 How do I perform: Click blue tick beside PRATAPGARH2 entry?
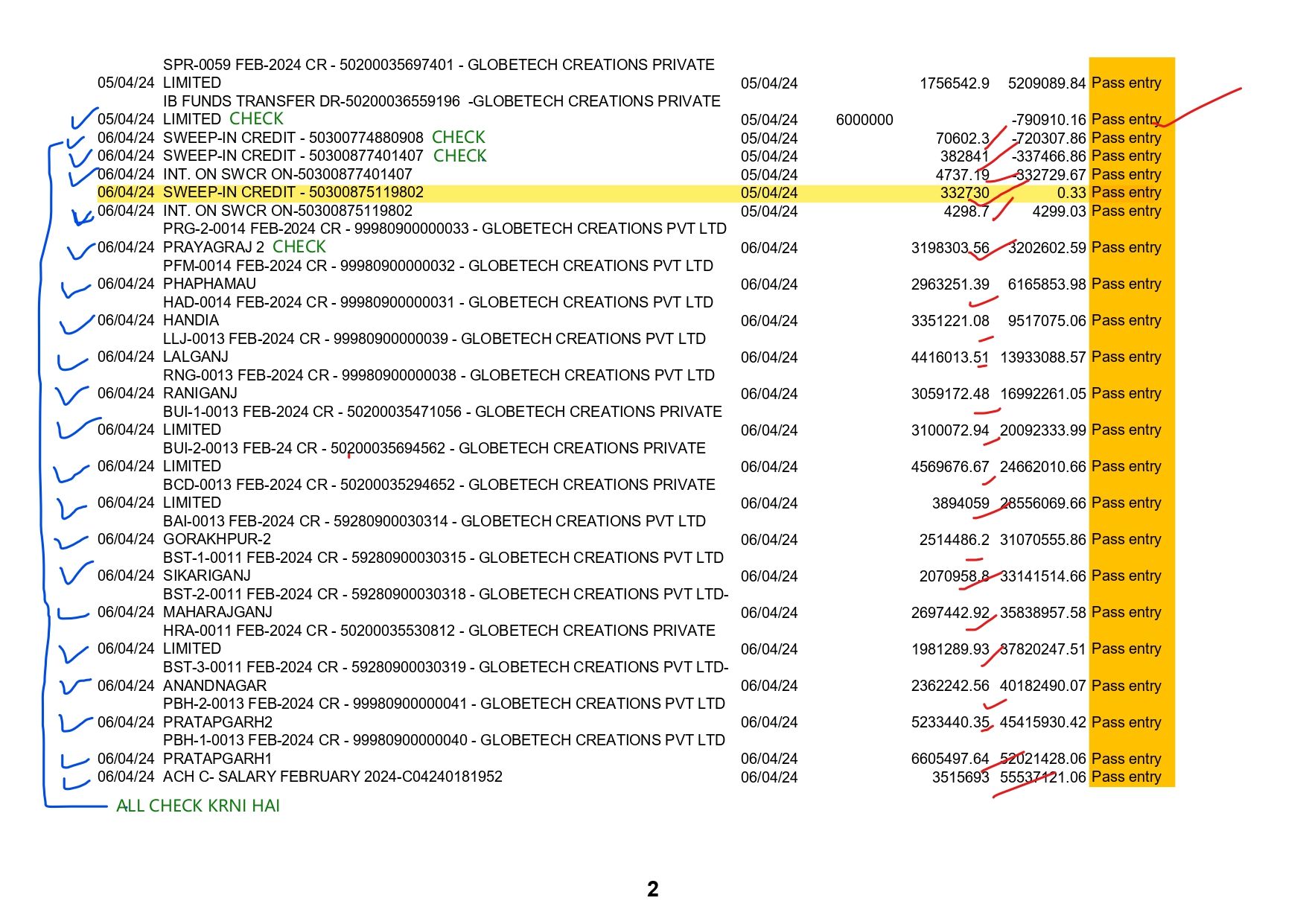(76, 723)
